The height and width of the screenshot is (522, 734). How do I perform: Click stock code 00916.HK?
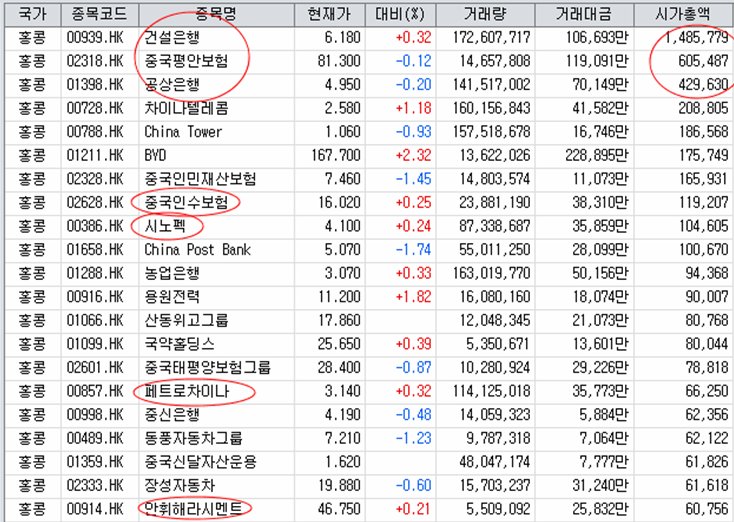click(x=95, y=296)
